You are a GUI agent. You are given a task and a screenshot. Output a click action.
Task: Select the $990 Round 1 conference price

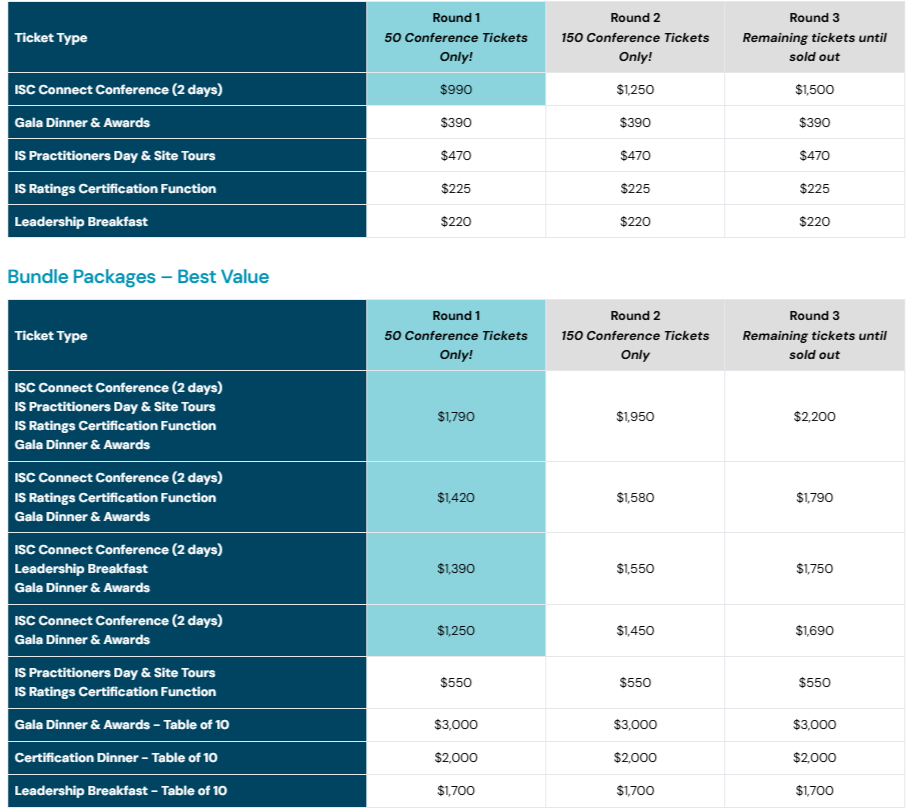(x=456, y=90)
